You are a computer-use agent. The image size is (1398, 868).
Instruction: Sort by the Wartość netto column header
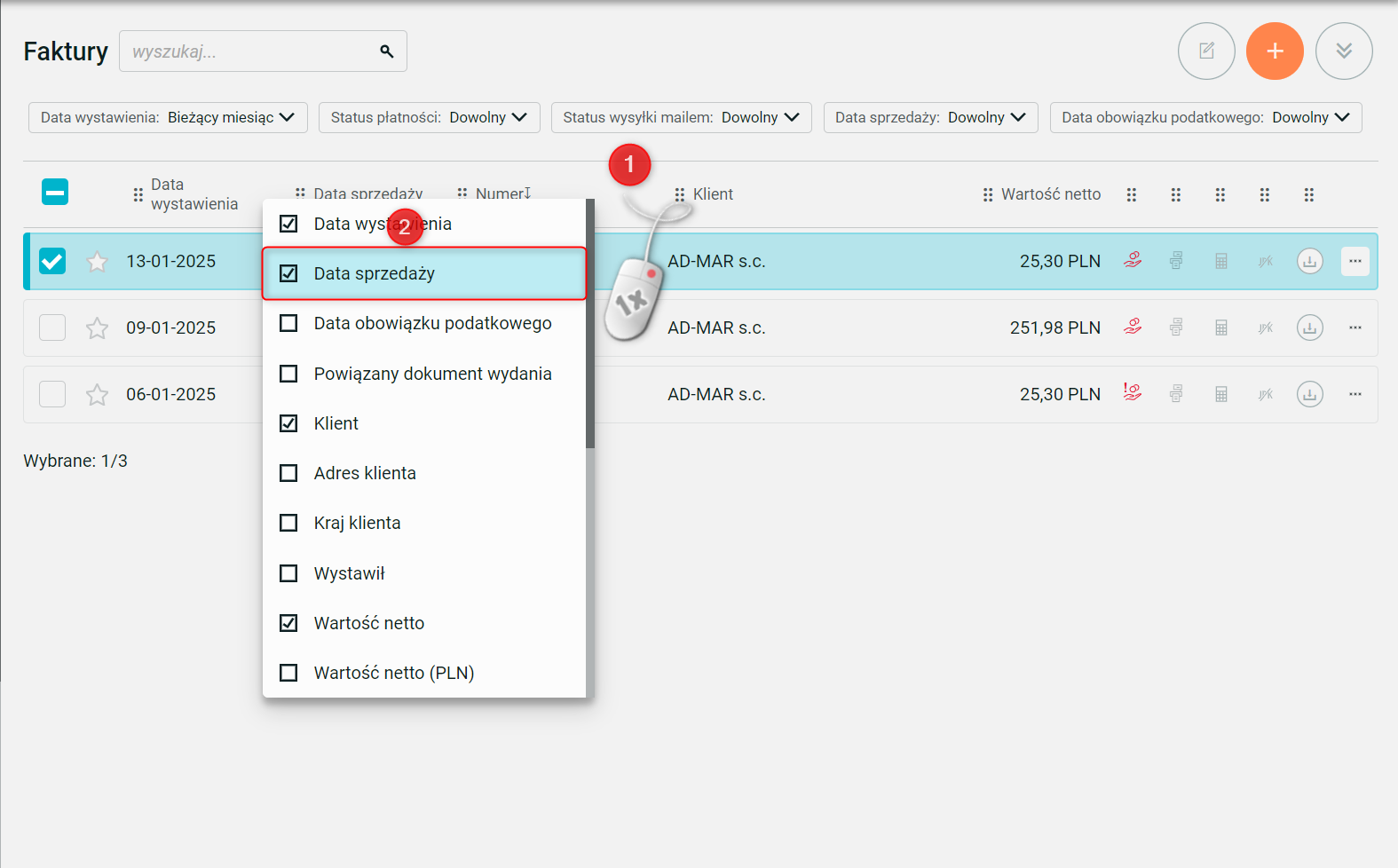[x=1050, y=194]
